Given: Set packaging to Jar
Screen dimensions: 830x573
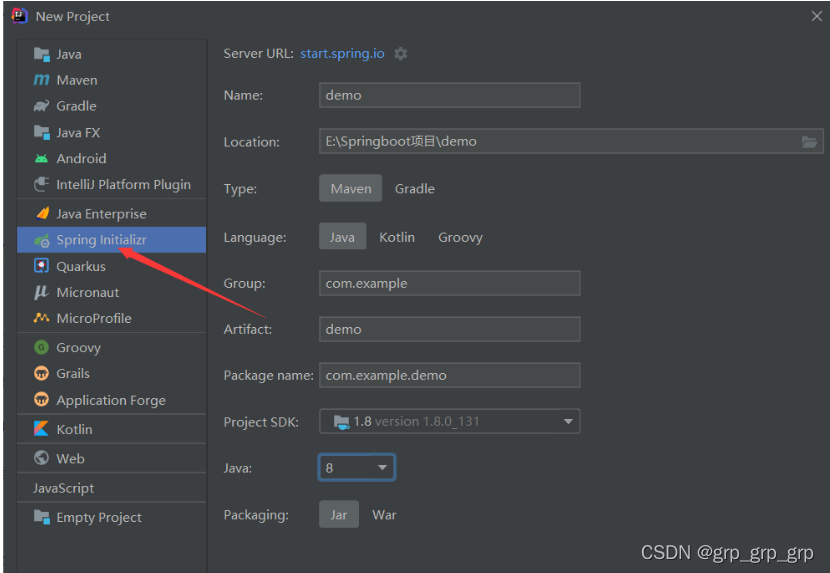Looking at the screenshot, I should tap(339, 514).
